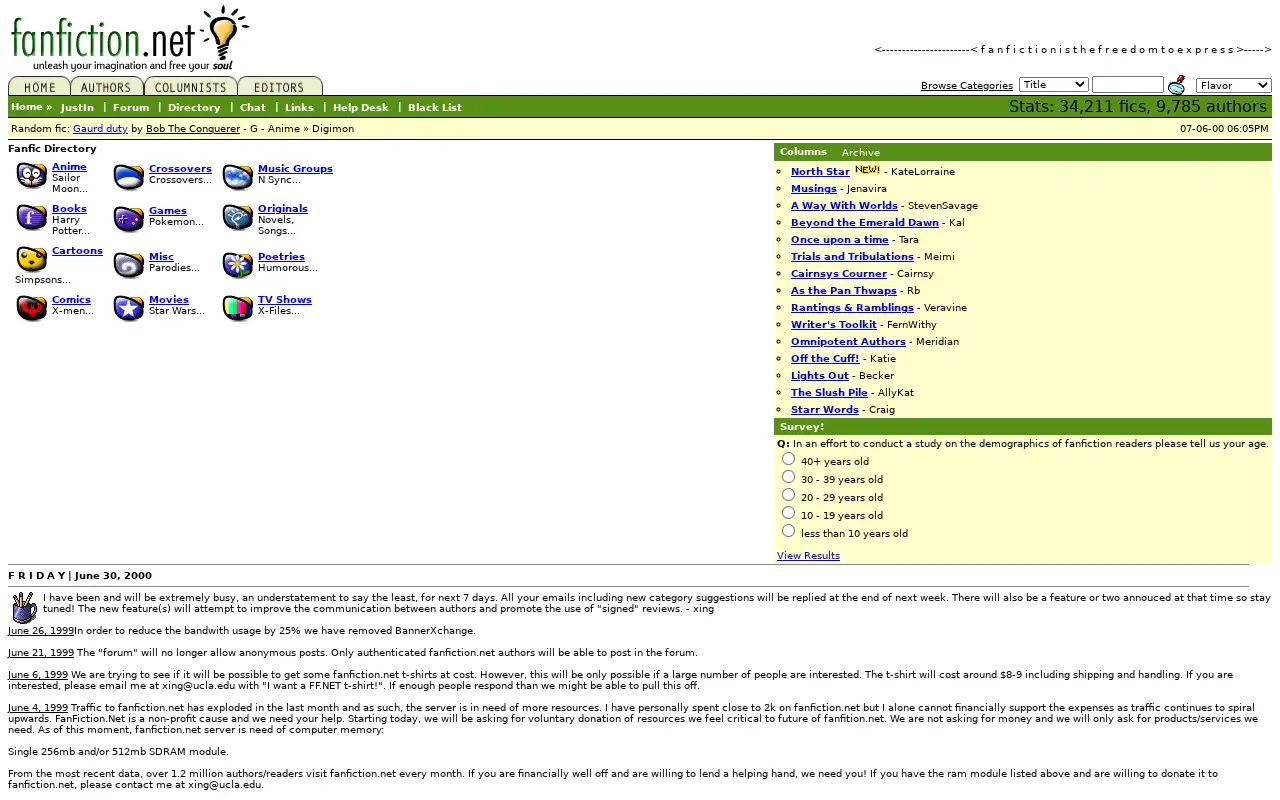Open the Columns Archive link
1280x800 pixels.
point(861,153)
